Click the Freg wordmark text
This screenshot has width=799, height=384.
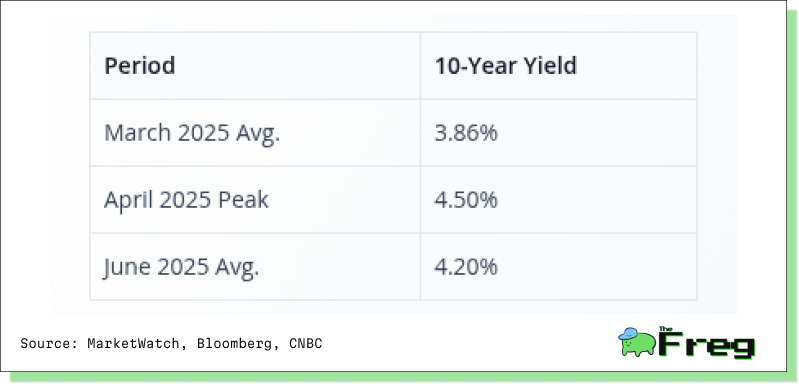point(706,345)
